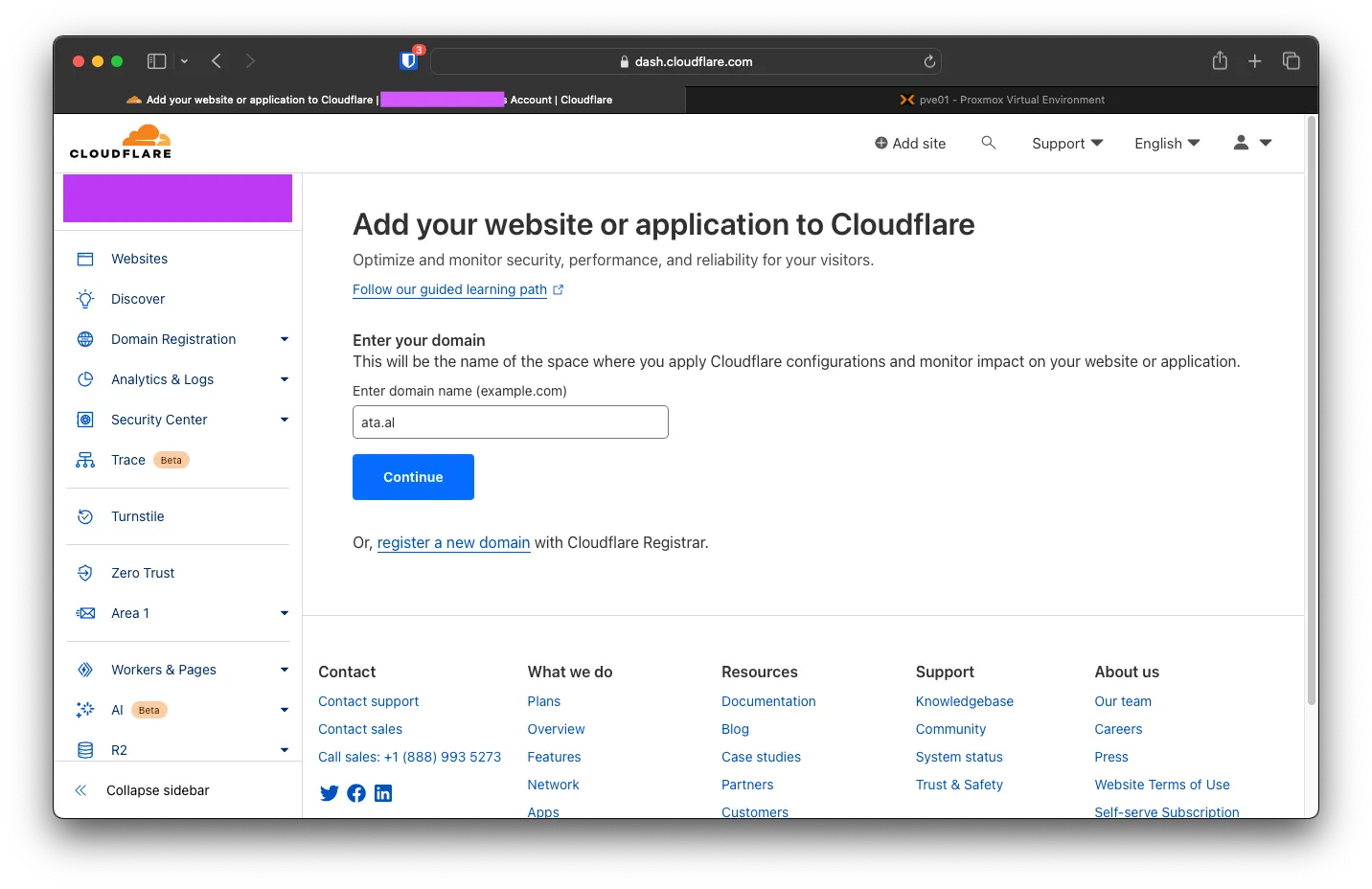Click the Continue button
This screenshot has height=889, width=1372.
(x=413, y=477)
